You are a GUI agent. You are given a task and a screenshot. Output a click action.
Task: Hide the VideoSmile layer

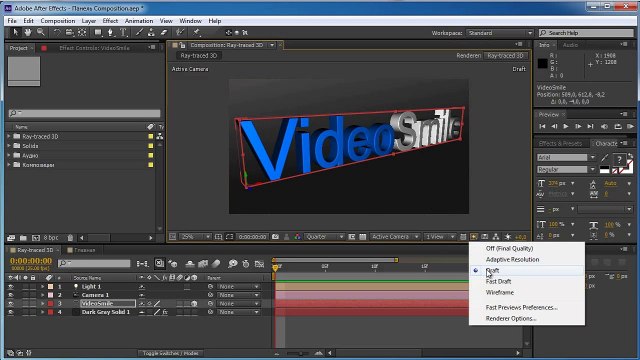pos(11,304)
